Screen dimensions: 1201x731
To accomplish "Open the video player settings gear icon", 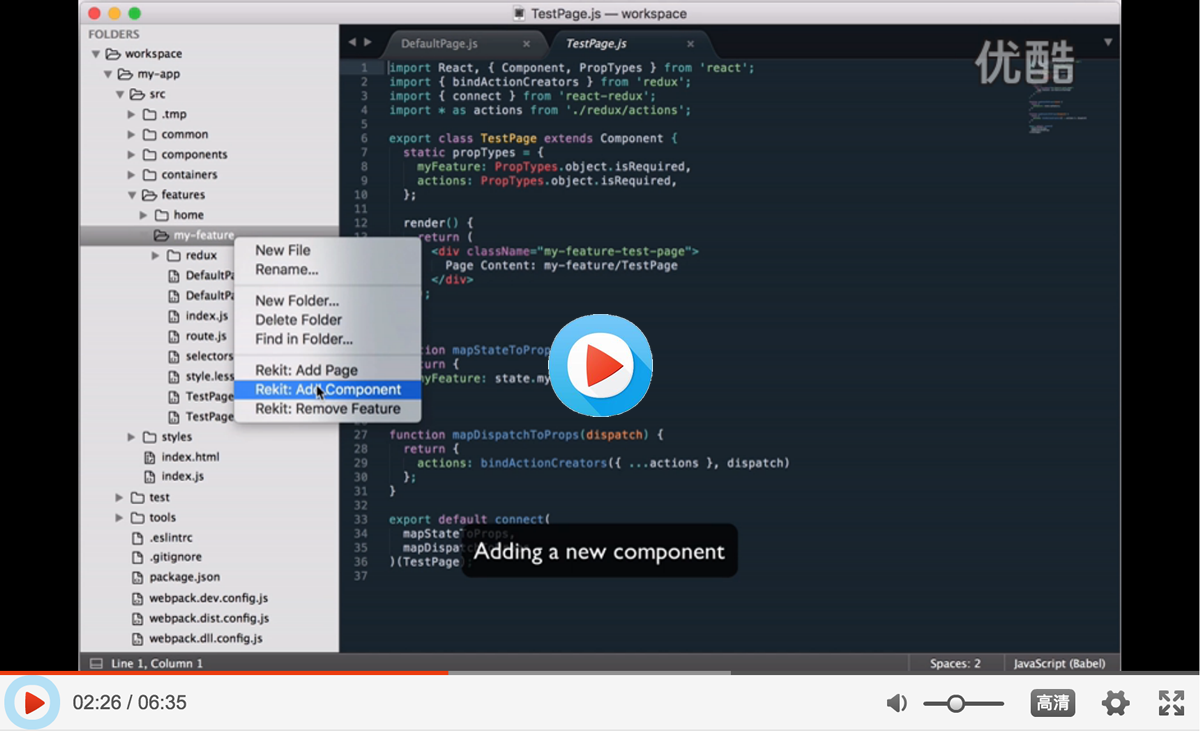I will coord(1115,703).
